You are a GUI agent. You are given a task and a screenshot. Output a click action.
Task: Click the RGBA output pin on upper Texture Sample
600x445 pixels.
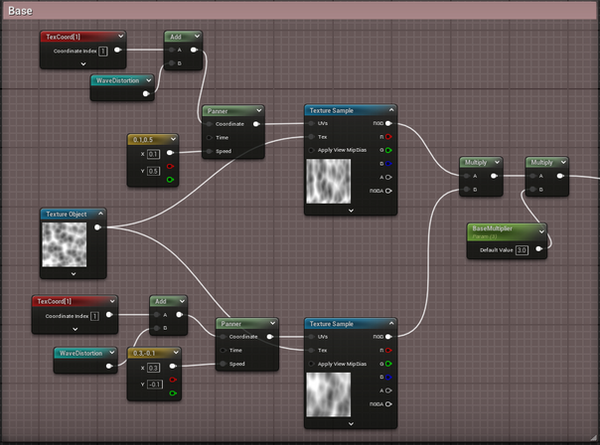coord(389,191)
